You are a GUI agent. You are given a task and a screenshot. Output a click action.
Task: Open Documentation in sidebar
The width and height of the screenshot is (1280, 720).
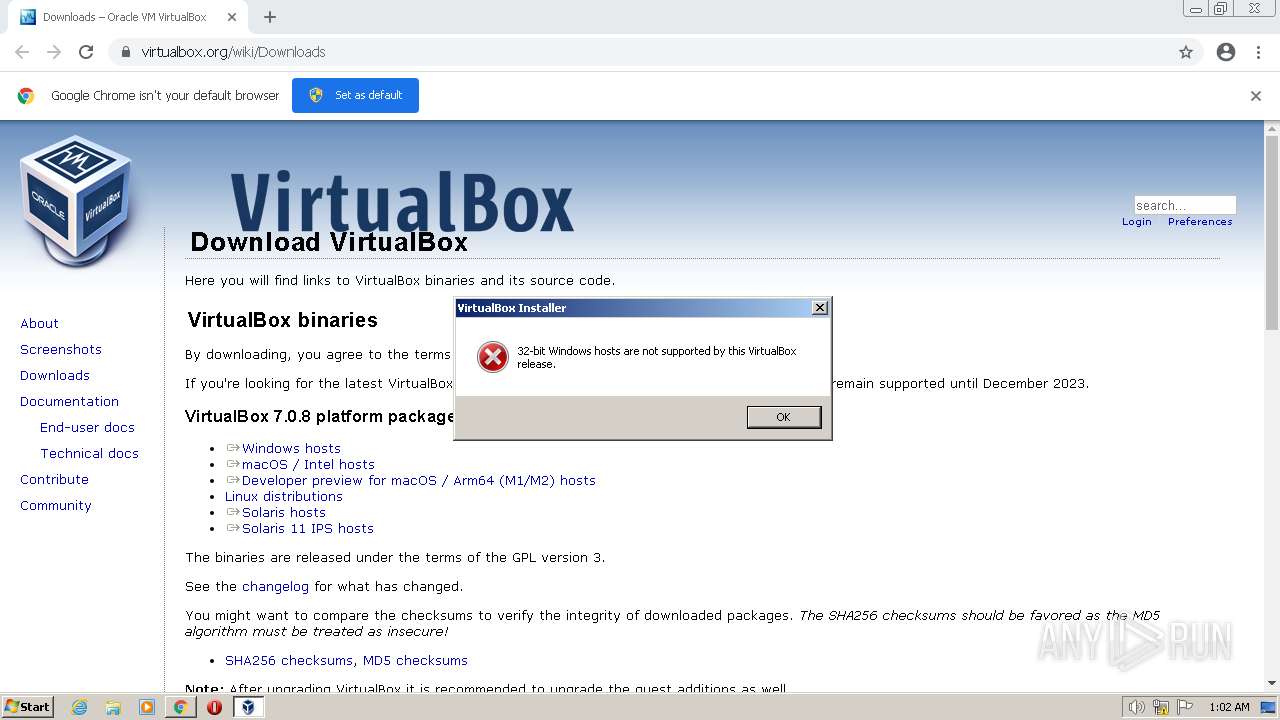69,401
